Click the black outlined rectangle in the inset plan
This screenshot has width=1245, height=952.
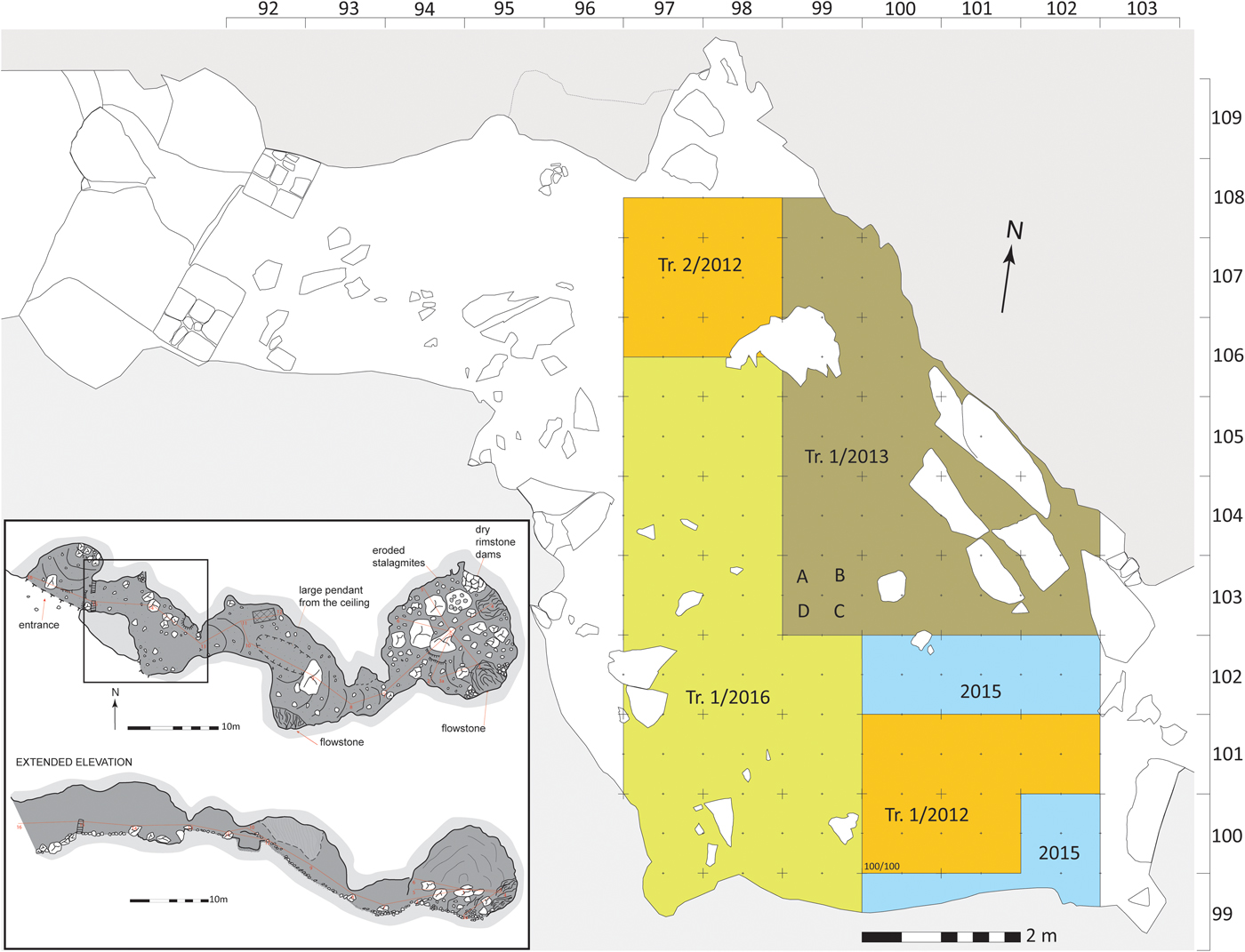click(146, 620)
